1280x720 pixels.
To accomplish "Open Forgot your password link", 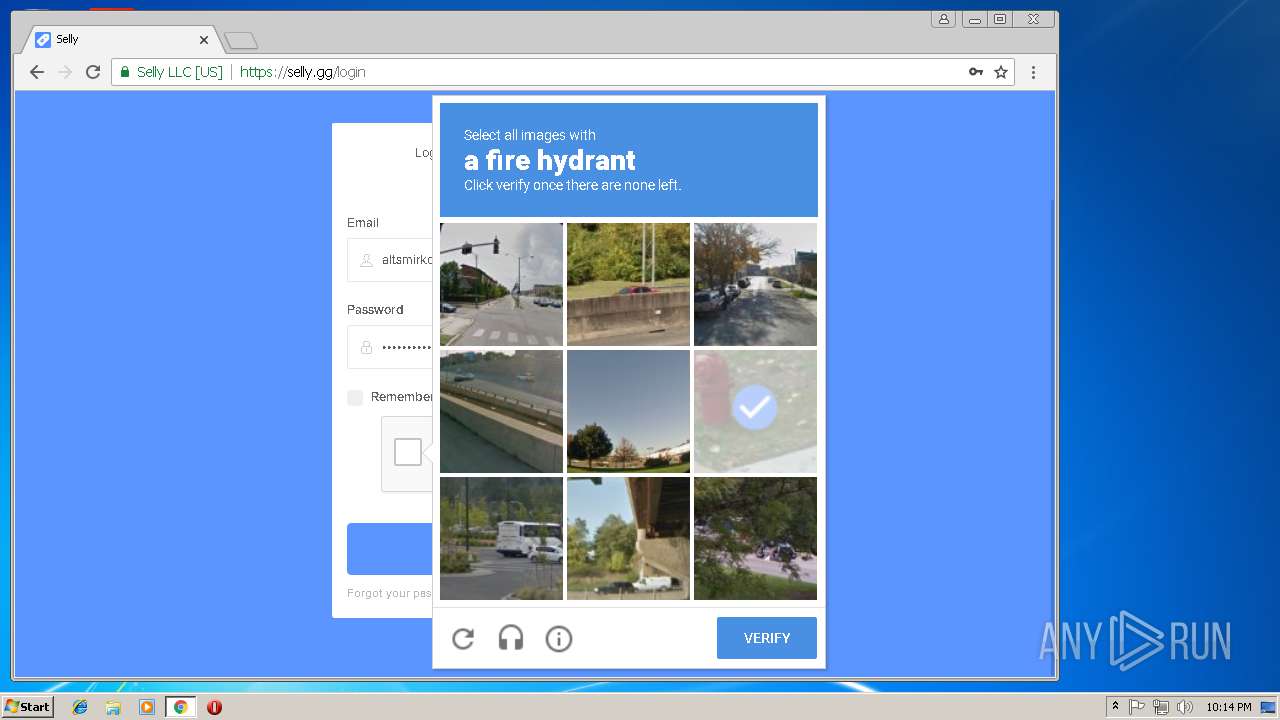I will pos(389,593).
